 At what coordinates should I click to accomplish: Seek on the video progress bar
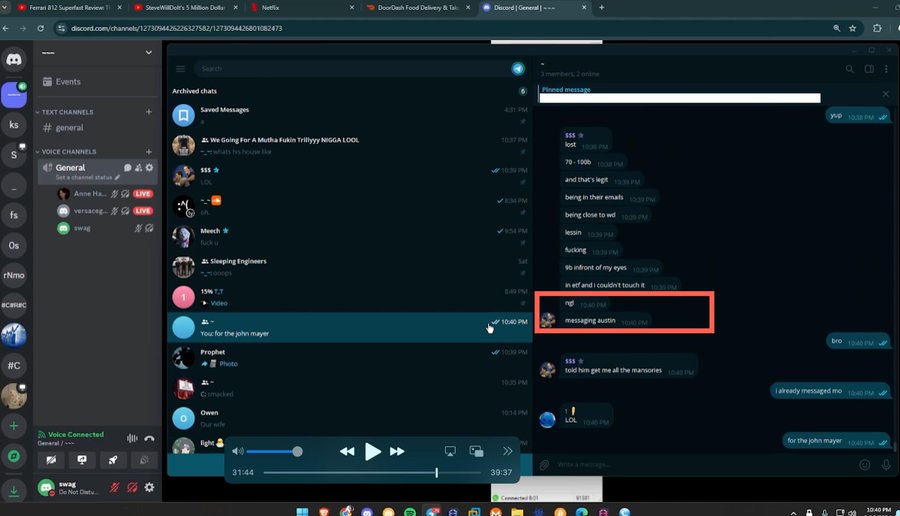pos(372,472)
